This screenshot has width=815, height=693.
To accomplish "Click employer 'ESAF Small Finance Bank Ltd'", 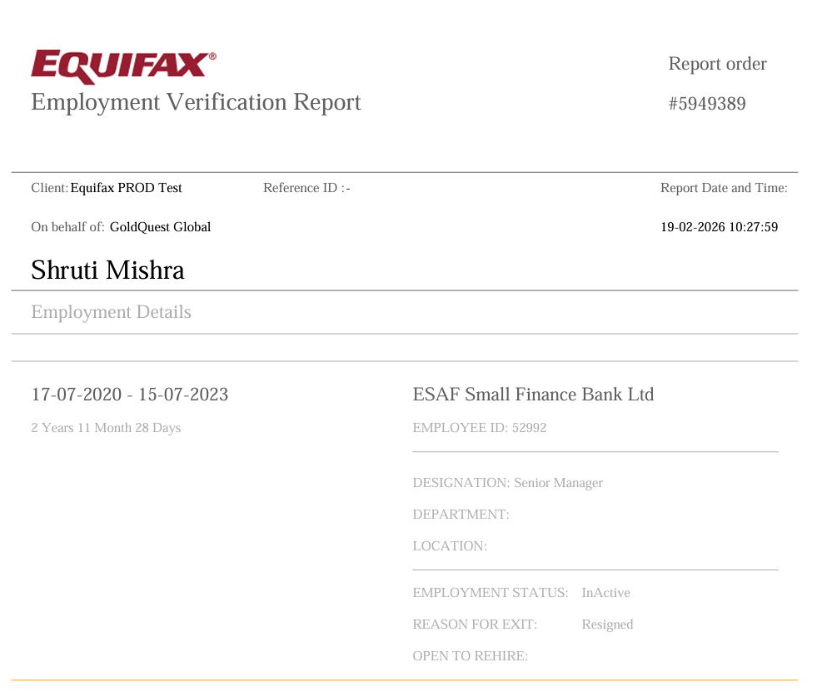I will click(x=533, y=395).
